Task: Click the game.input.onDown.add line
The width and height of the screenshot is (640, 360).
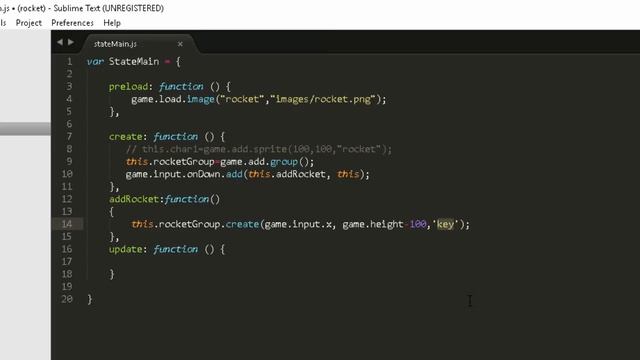Action: pos(248,174)
